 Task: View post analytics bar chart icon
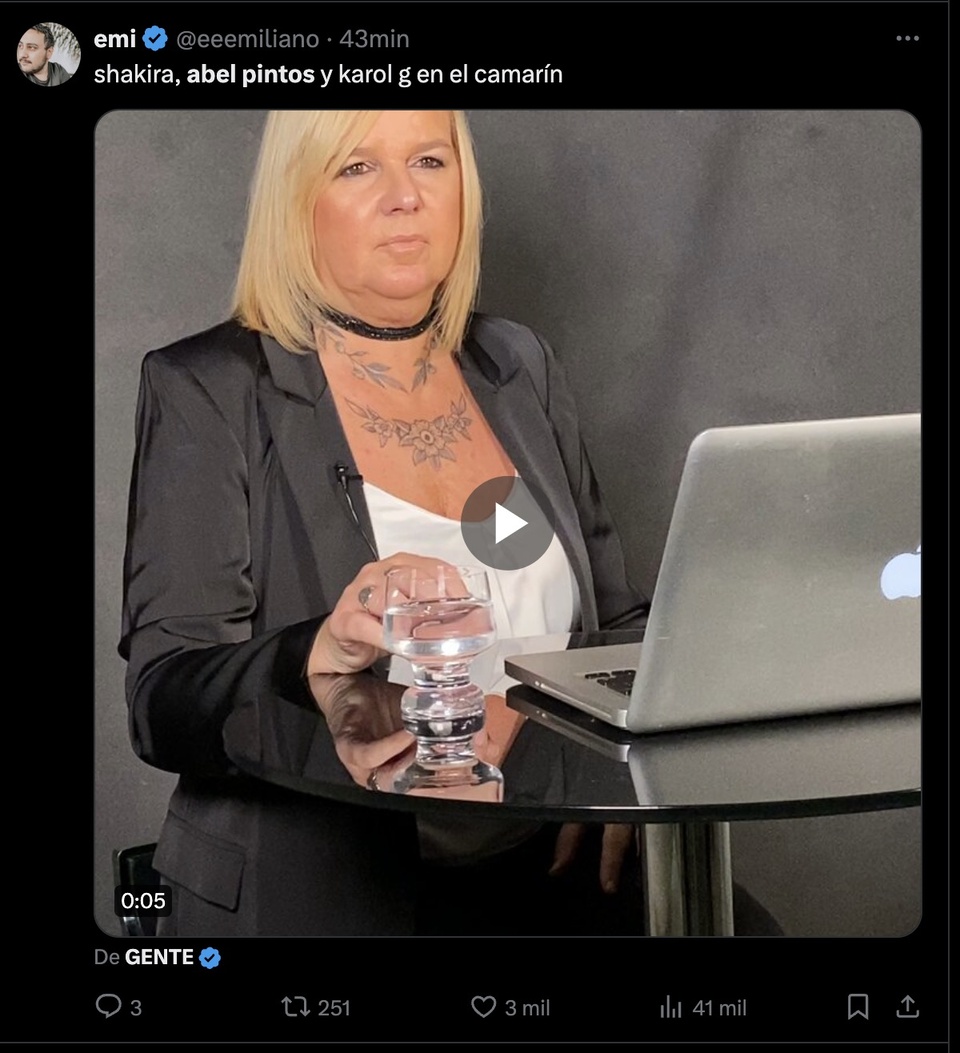point(671,1007)
